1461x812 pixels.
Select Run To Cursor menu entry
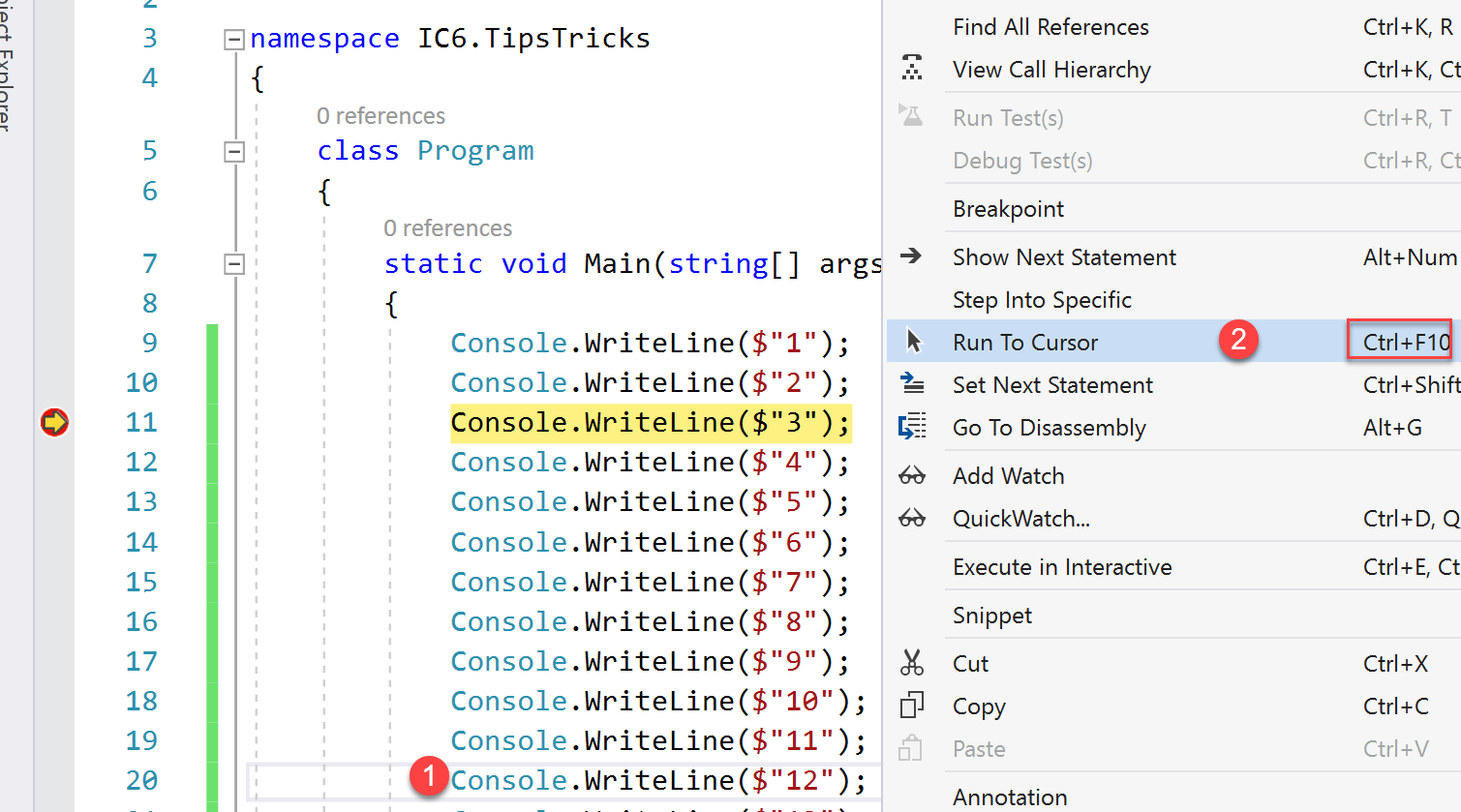(1025, 342)
